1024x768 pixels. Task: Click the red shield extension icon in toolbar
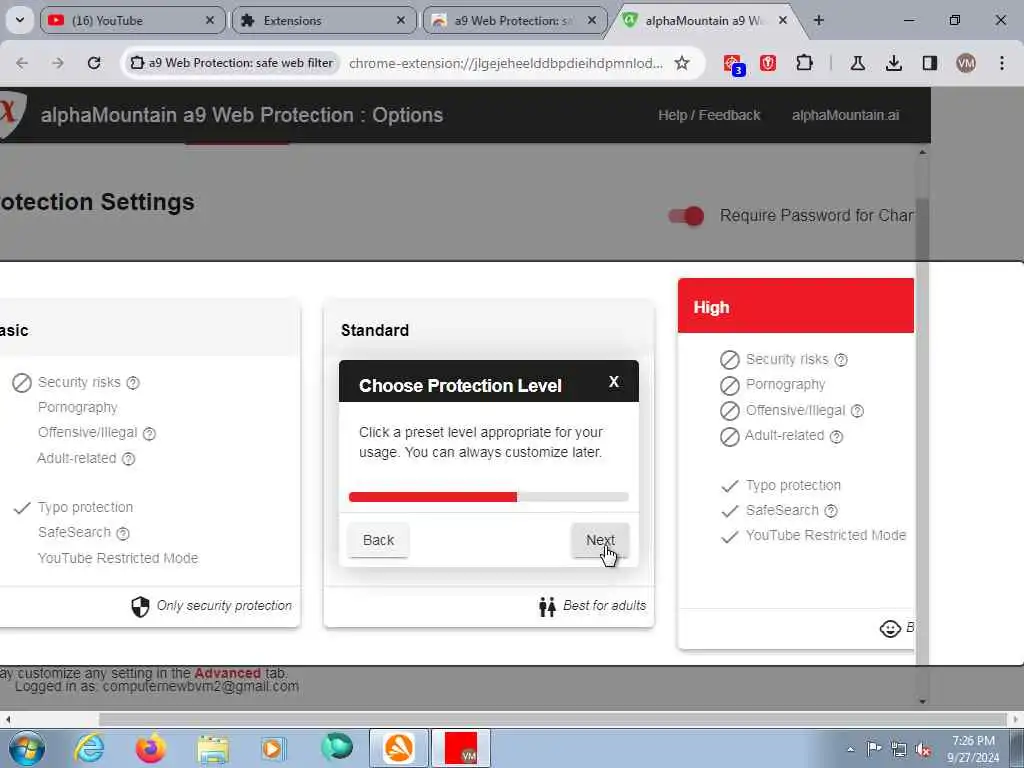[768, 63]
